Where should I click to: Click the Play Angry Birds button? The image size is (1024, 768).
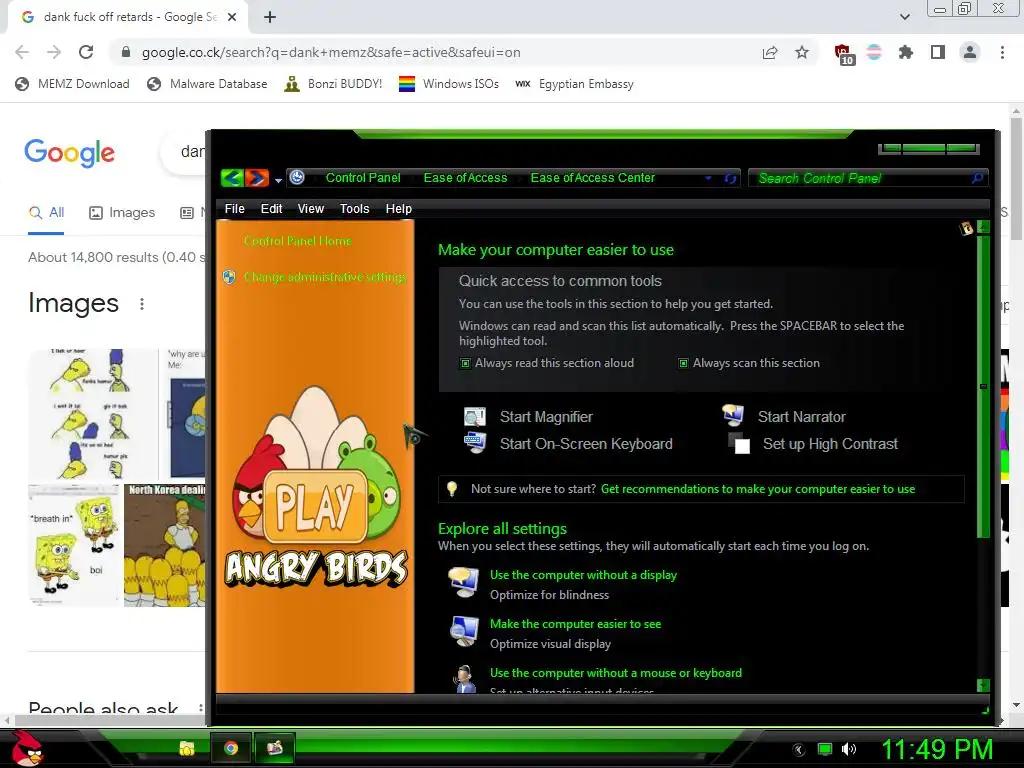tap(315, 506)
